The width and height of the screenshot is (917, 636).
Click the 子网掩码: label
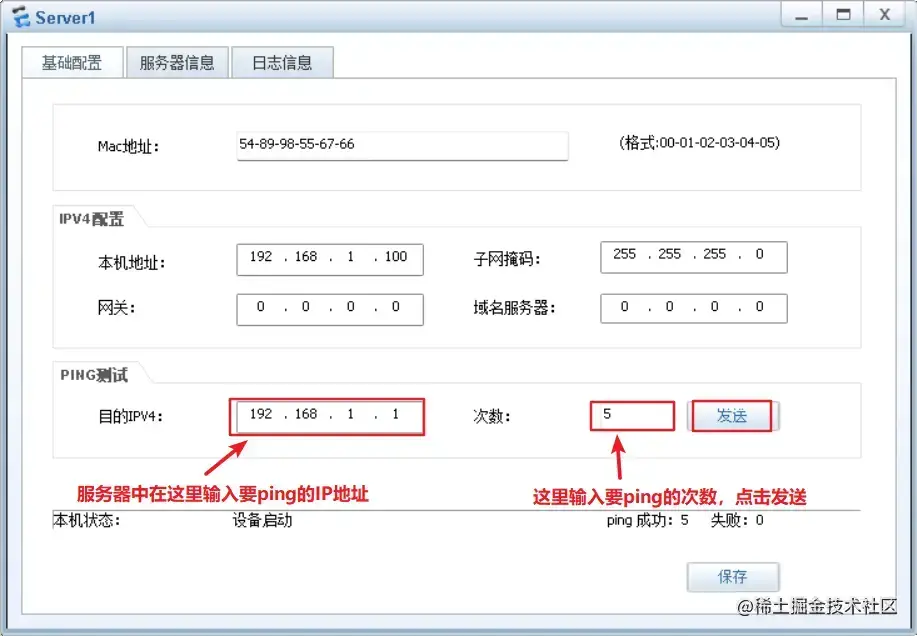[506, 259]
